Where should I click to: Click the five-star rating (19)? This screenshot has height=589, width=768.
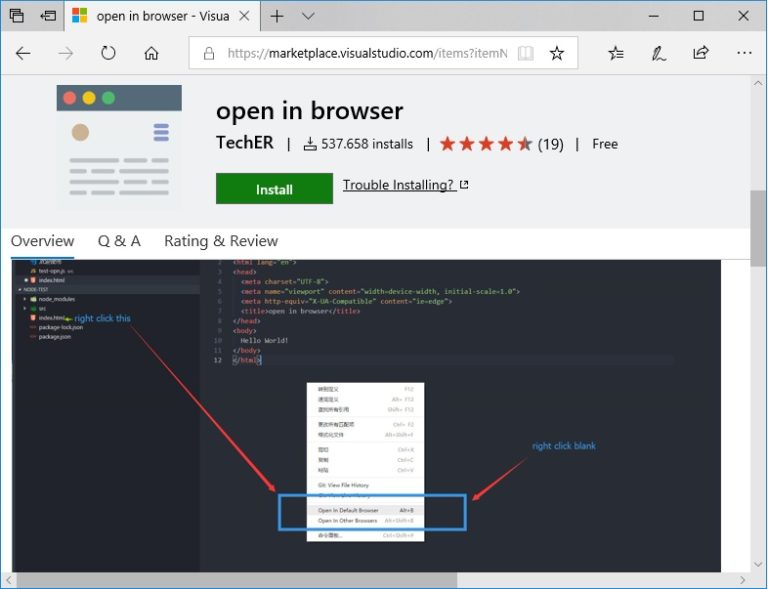pos(501,144)
